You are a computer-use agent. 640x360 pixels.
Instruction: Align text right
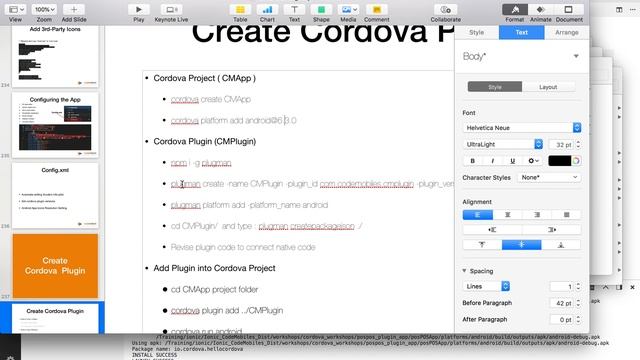(x=537, y=215)
